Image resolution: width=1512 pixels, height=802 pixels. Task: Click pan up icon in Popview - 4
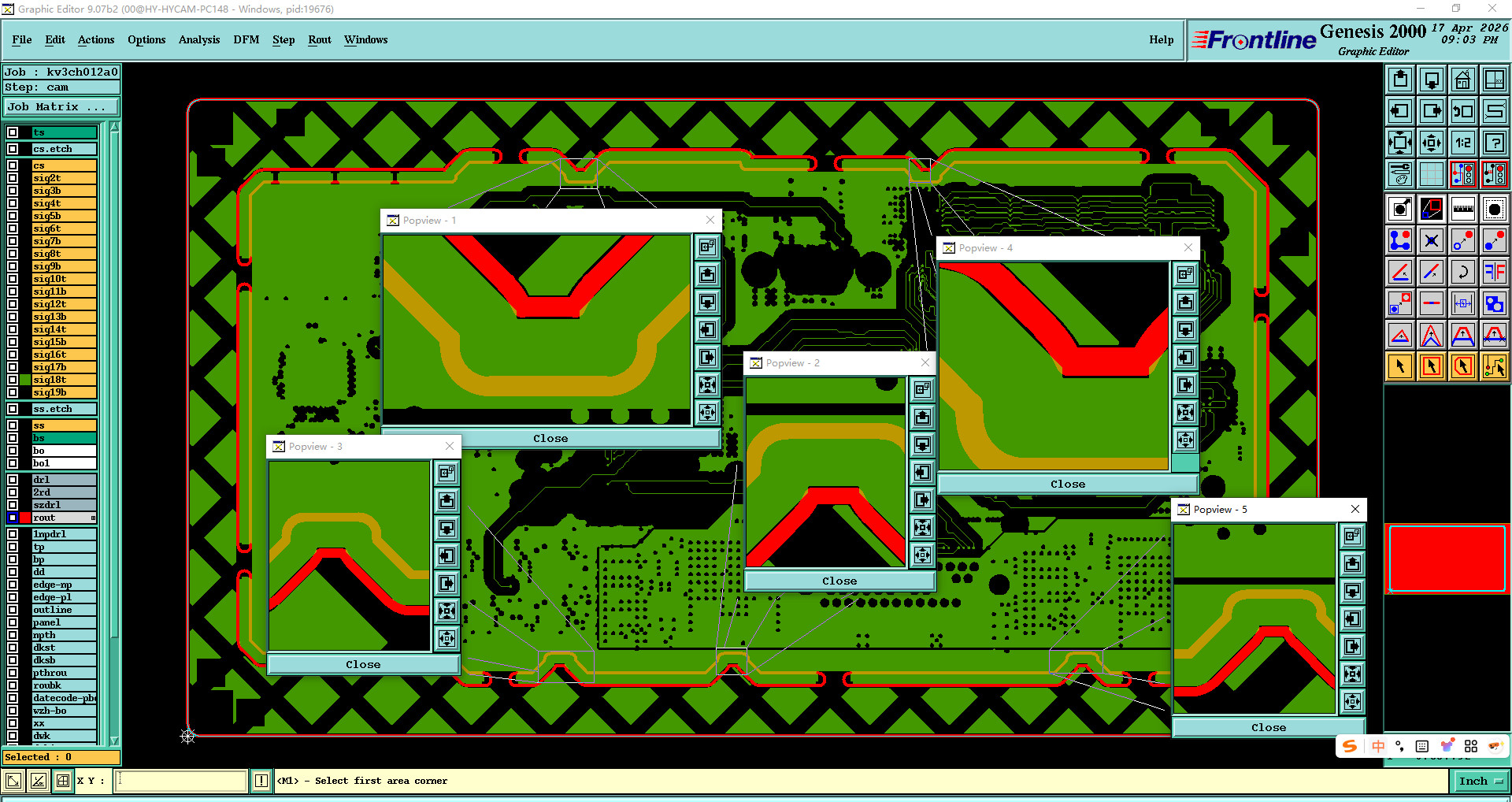pos(1185,302)
